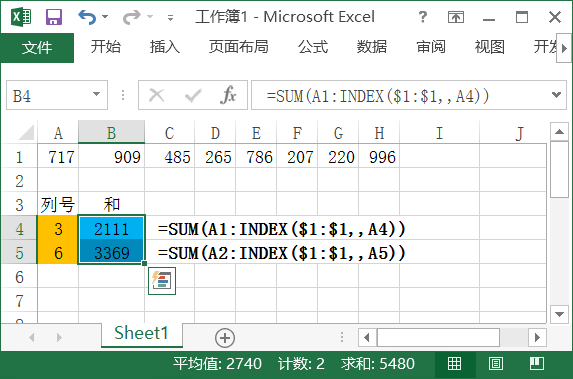This screenshot has height=379, width=573.
Task: Cancel formula entry with X icon
Action: tap(157, 95)
